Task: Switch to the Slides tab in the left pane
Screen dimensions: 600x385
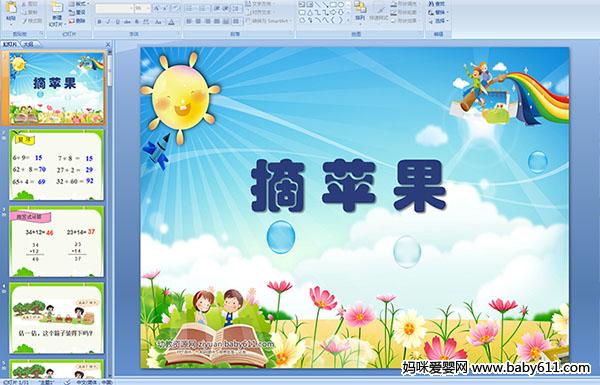Action: pyautogui.click(x=10, y=44)
